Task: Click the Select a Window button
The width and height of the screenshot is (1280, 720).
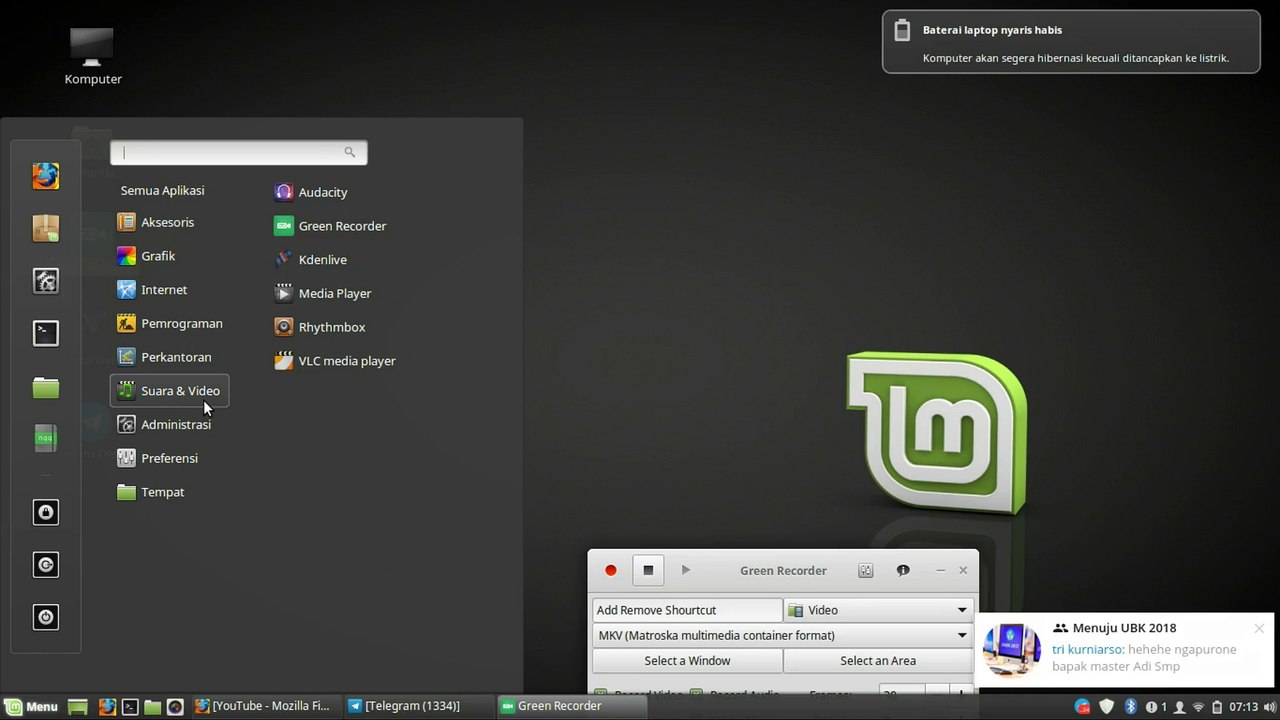Action: coord(687,660)
